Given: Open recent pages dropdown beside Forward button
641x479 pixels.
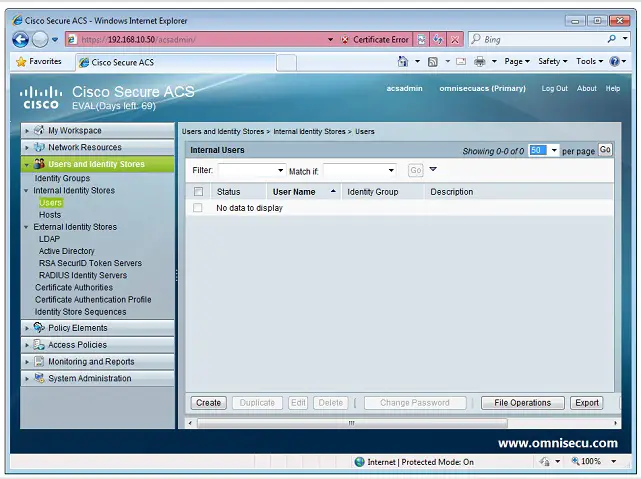Looking at the screenshot, I should pos(55,40).
